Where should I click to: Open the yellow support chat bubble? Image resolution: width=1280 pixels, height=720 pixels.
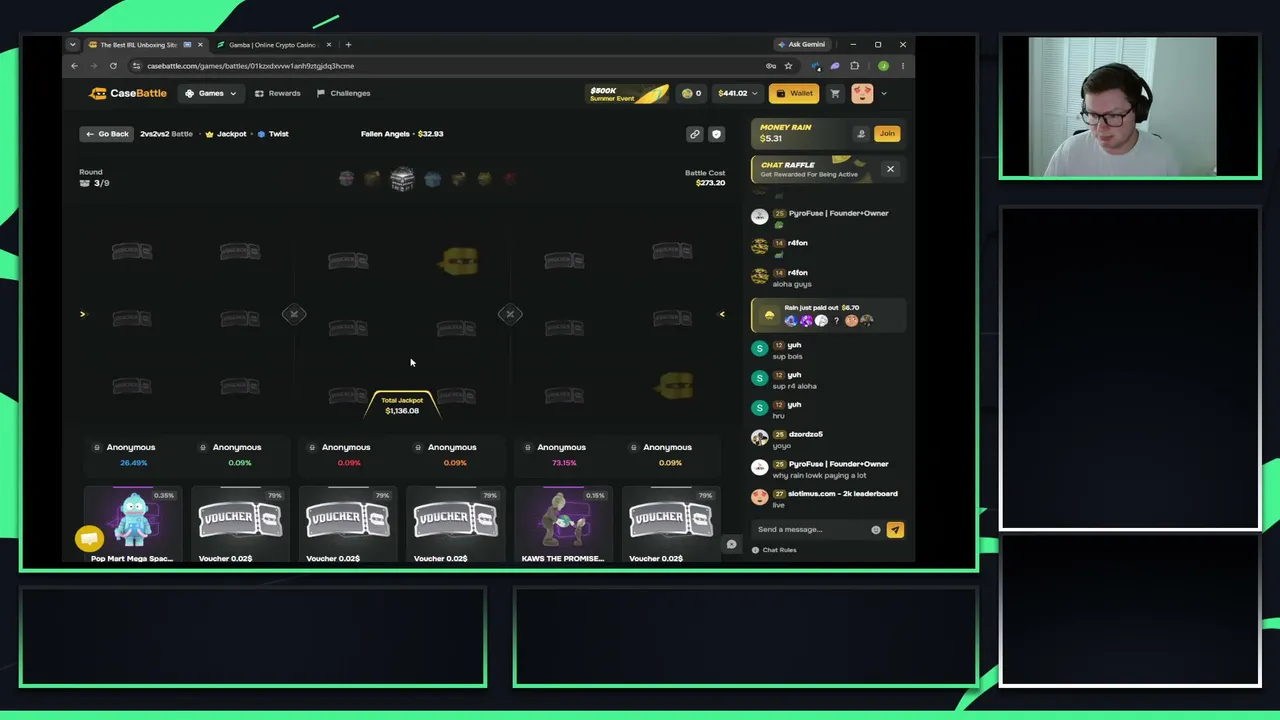[89, 538]
